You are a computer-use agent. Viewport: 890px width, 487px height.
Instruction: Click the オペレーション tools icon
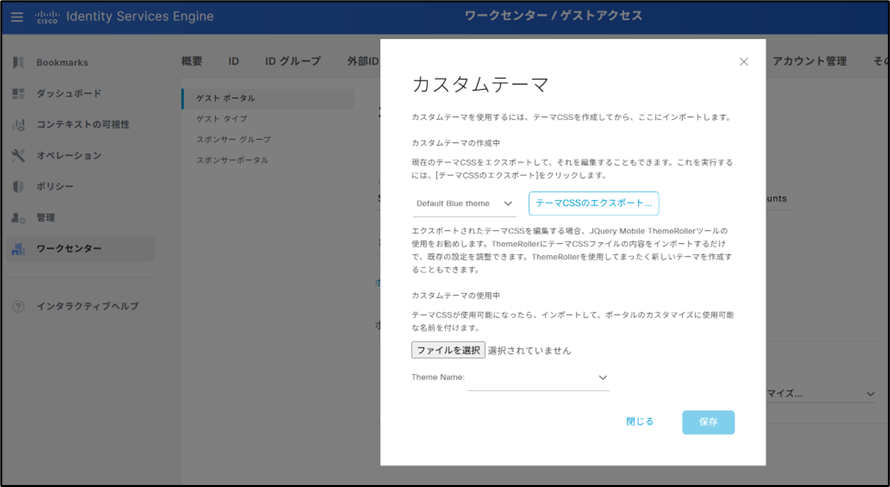tap(18, 156)
